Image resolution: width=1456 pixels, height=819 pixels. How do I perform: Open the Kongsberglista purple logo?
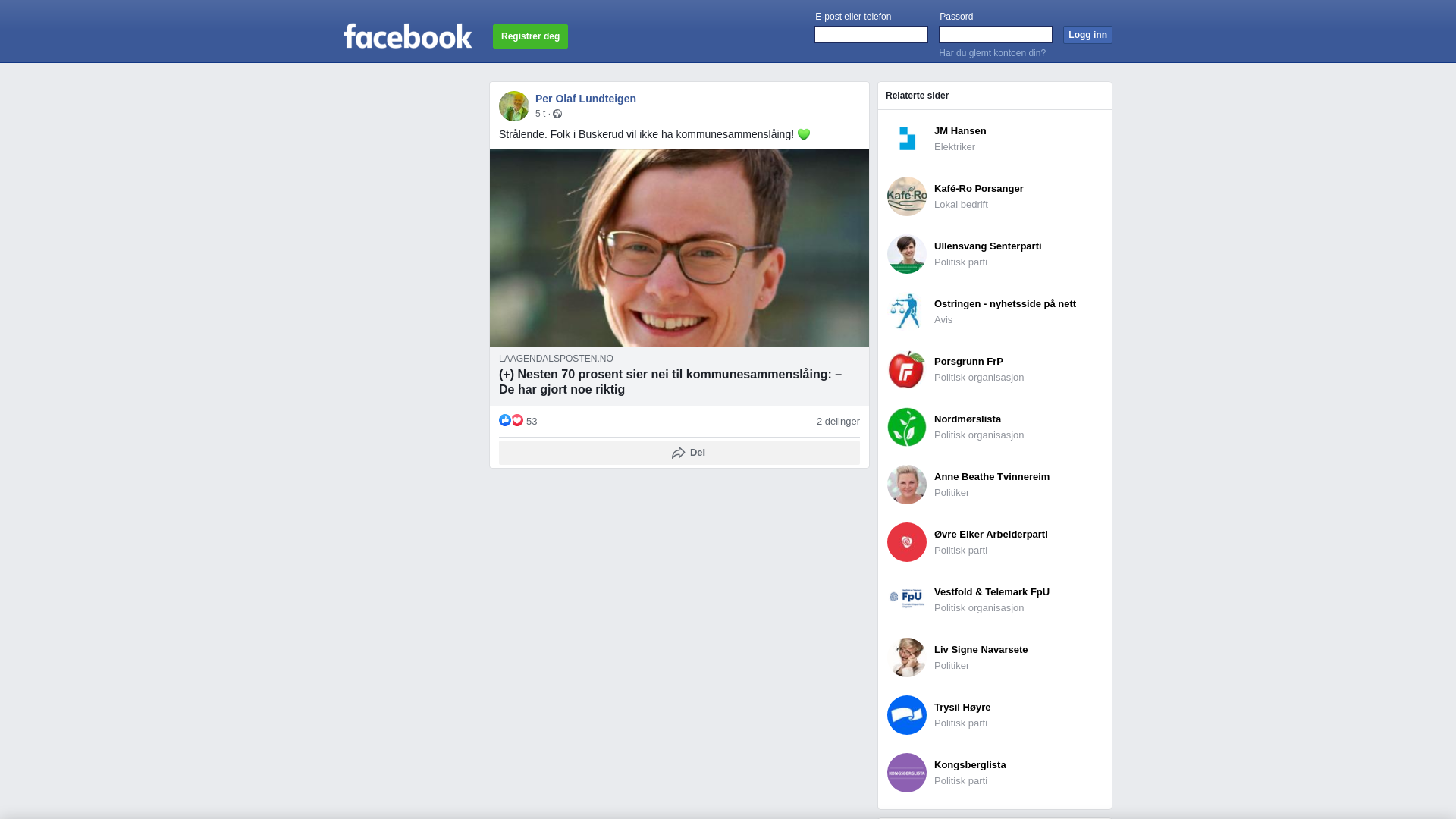point(907,773)
